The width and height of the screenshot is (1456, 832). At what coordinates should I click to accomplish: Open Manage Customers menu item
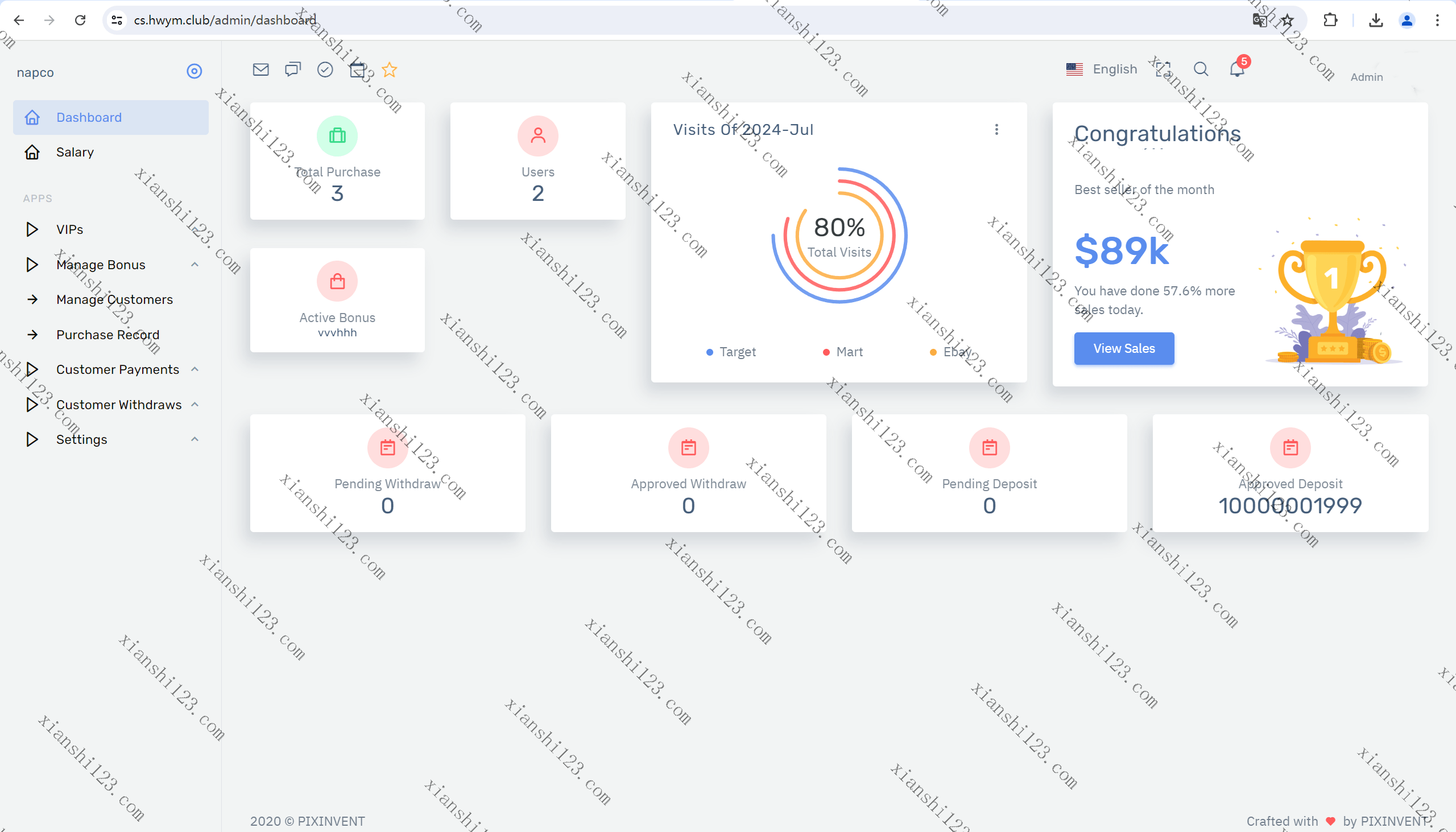[x=111, y=299]
